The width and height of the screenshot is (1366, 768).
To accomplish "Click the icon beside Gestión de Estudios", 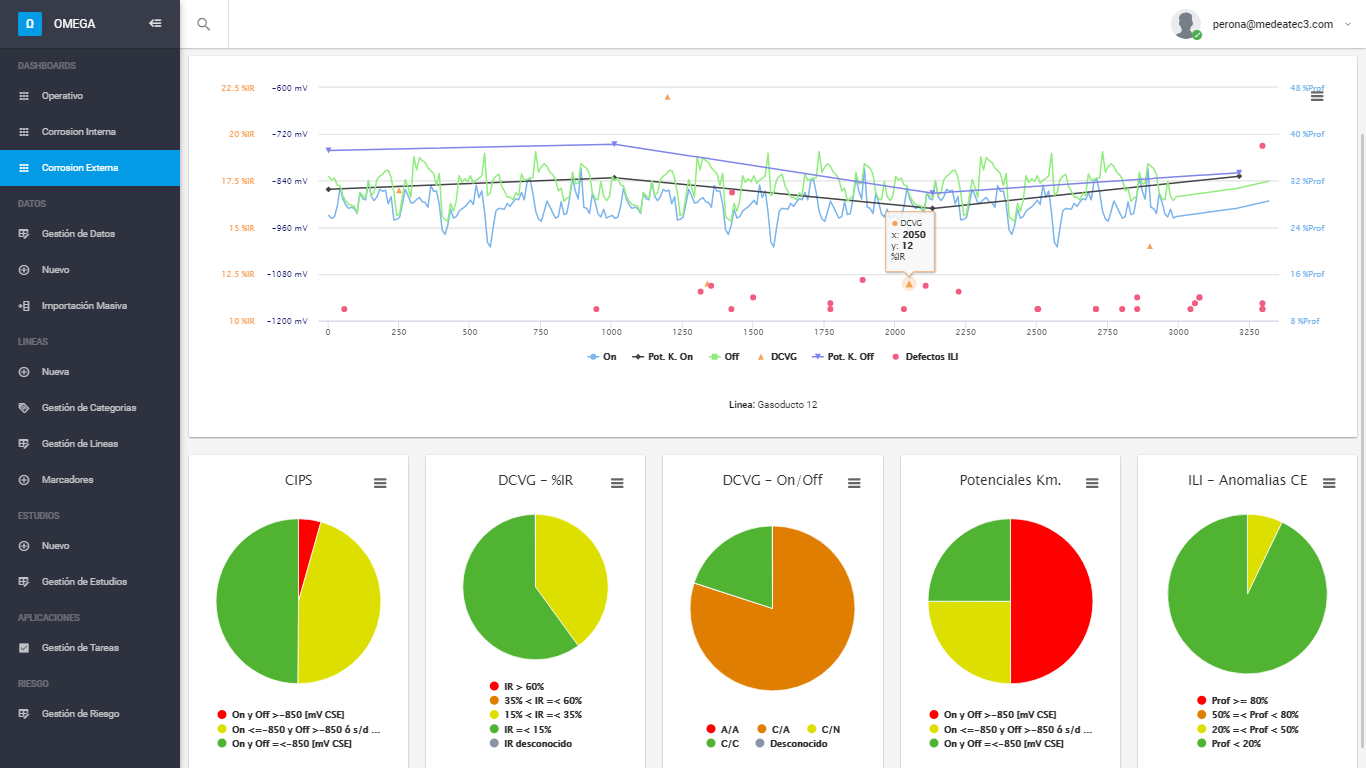I will click(x=24, y=582).
